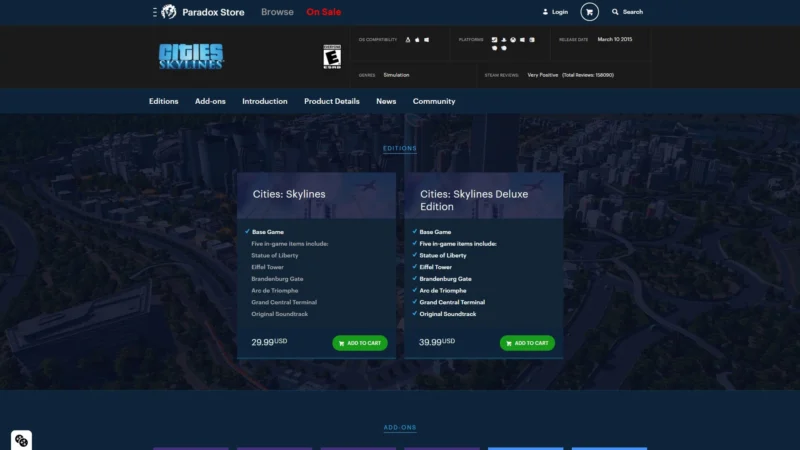Image resolution: width=800 pixels, height=450 pixels.
Task: Click Paradox Store title text
Action: click(213, 12)
